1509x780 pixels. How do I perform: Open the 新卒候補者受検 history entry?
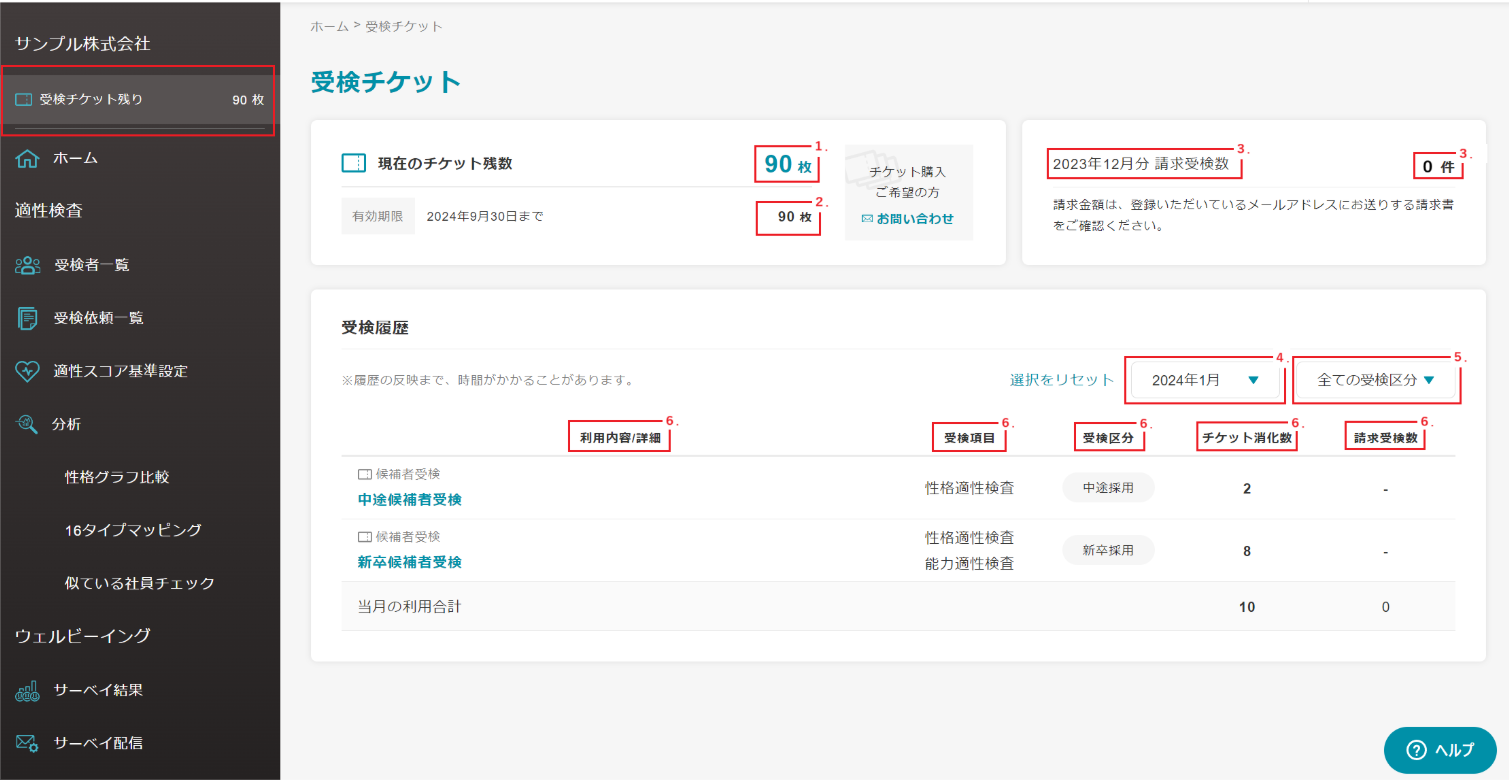410,562
